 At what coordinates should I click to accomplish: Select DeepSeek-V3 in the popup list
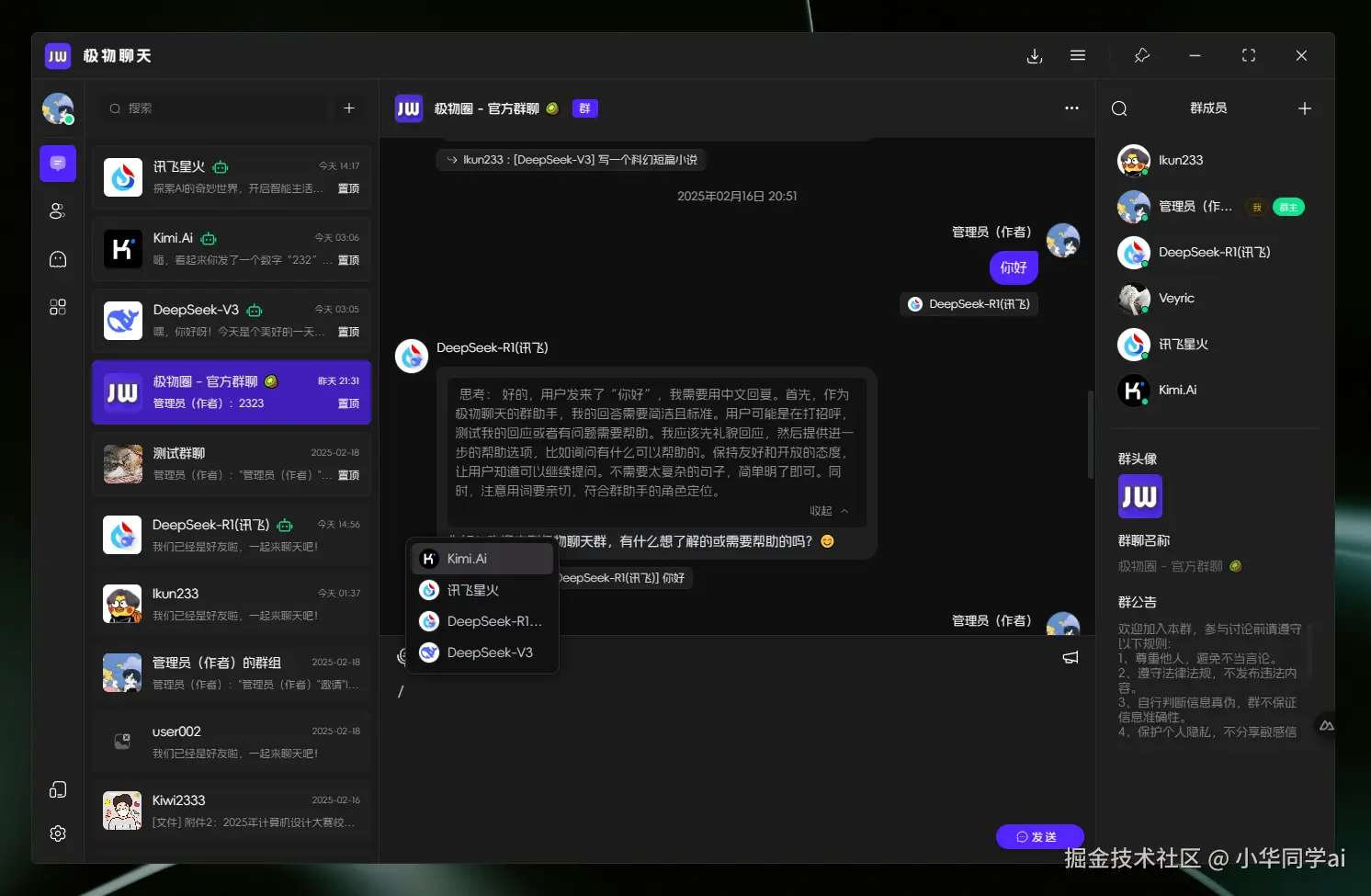tap(483, 652)
